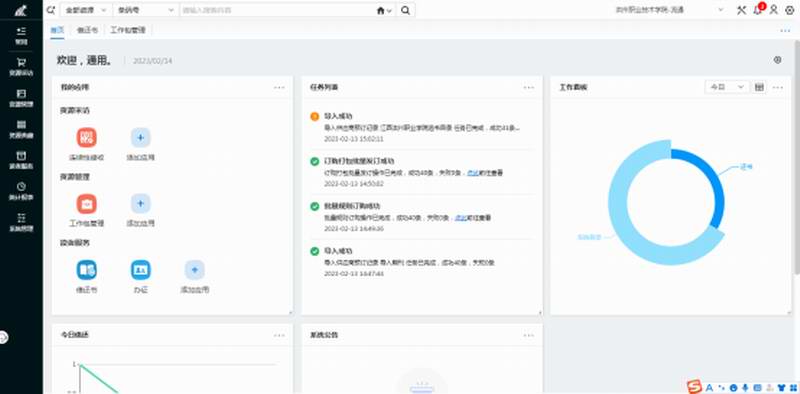This screenshot has width=800, height=394.
Task: Click the app logo in the sidebar top
Action: coord(21,10)
